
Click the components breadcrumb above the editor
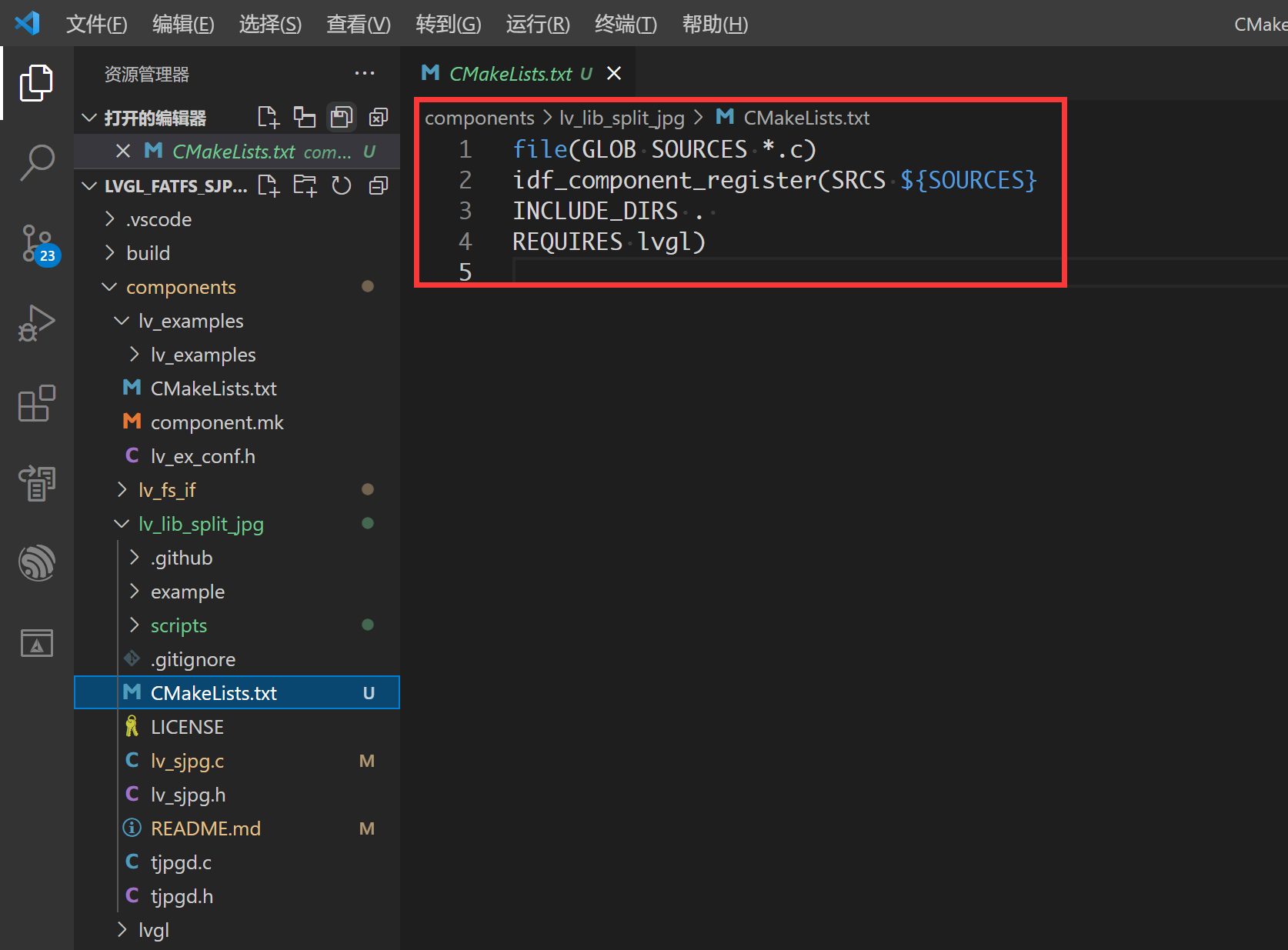point(479,117)
